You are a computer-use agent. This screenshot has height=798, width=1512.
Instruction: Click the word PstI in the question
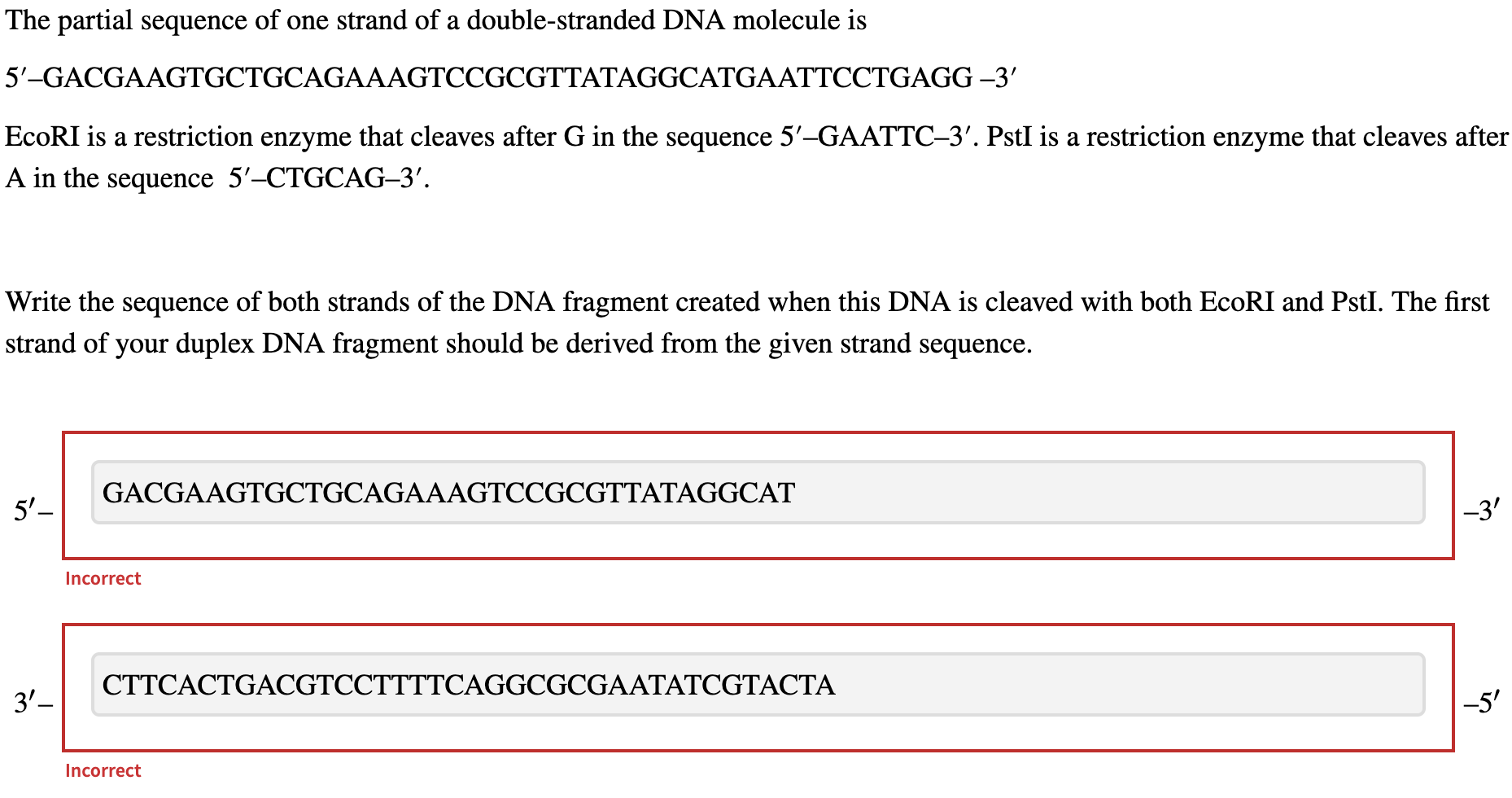click(1008, 137)
